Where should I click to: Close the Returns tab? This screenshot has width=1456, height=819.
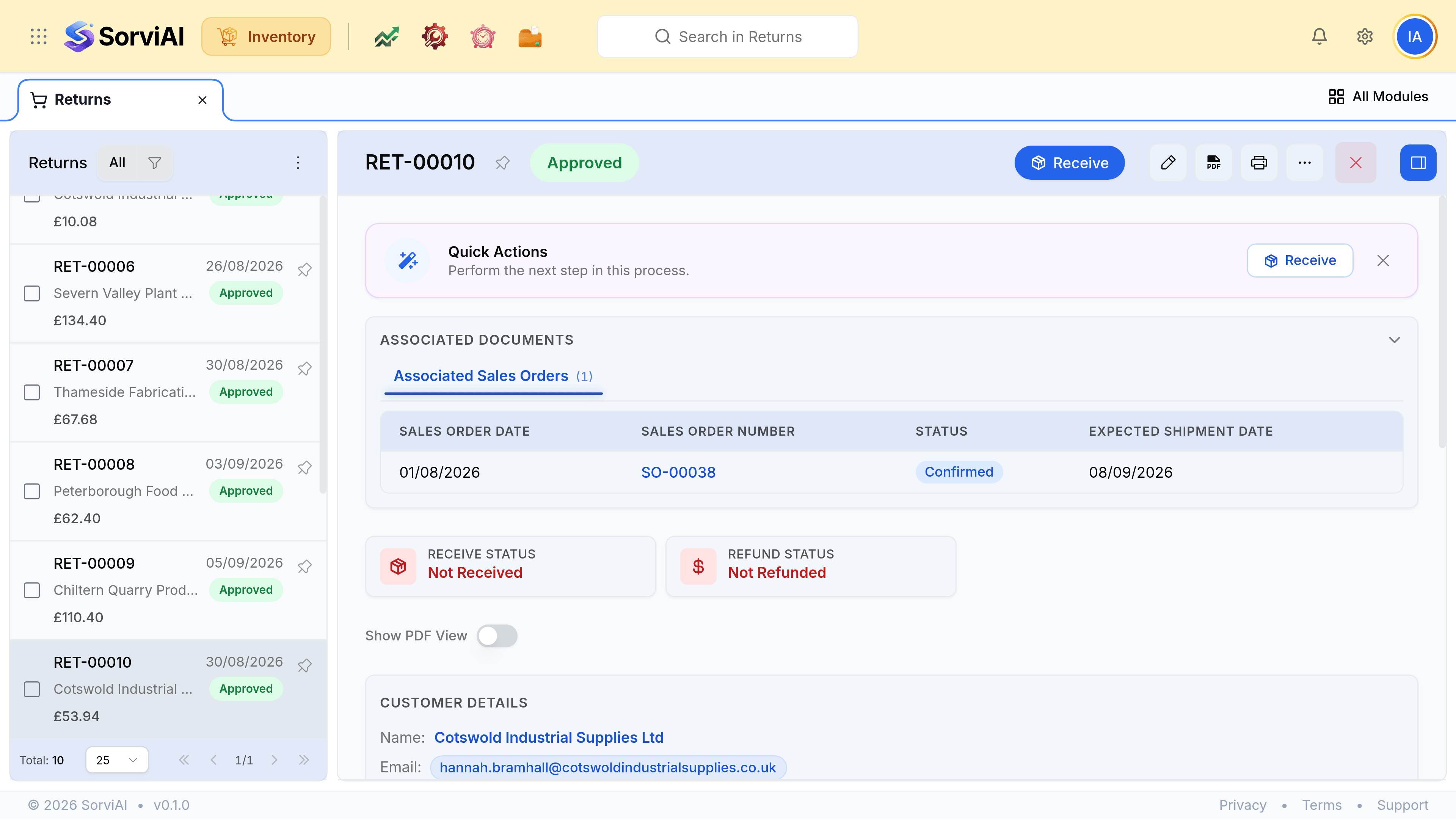coord(202,100)
